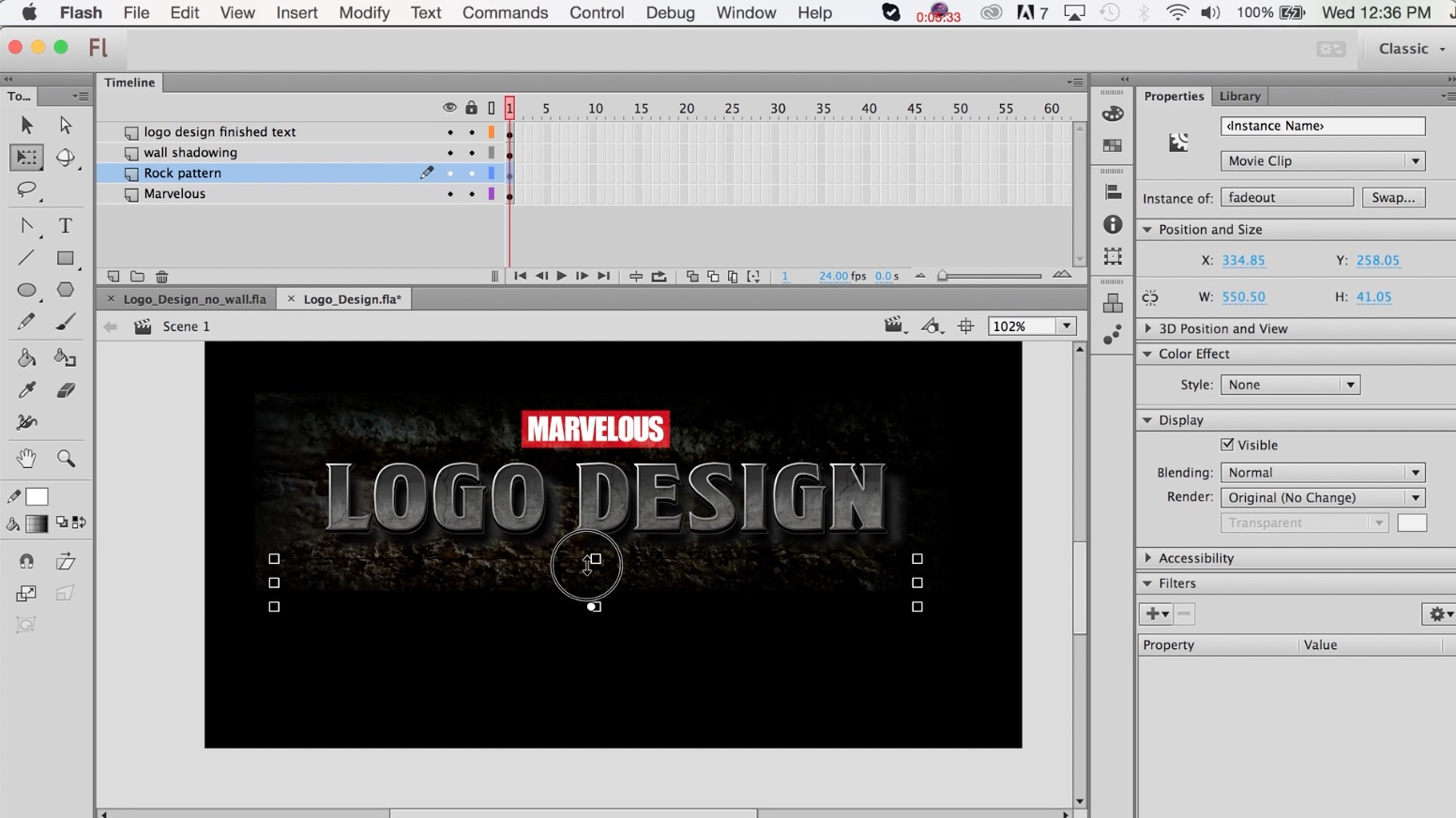
Task: Open the Blending mode dropdown
Action: 1322,473
